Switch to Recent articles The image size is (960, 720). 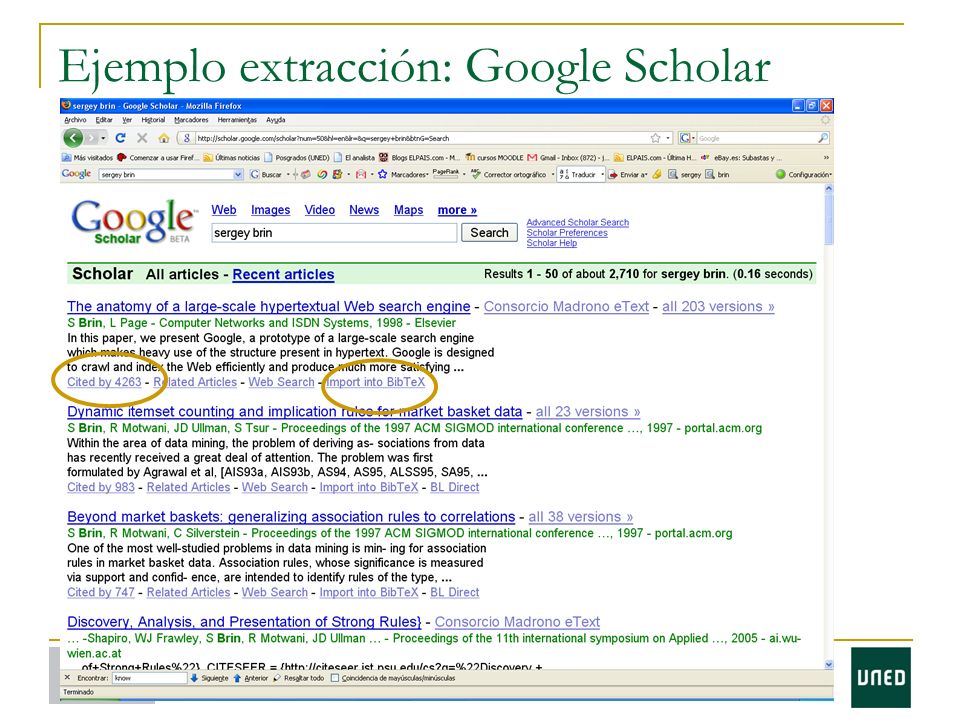[x=283, y=274]
